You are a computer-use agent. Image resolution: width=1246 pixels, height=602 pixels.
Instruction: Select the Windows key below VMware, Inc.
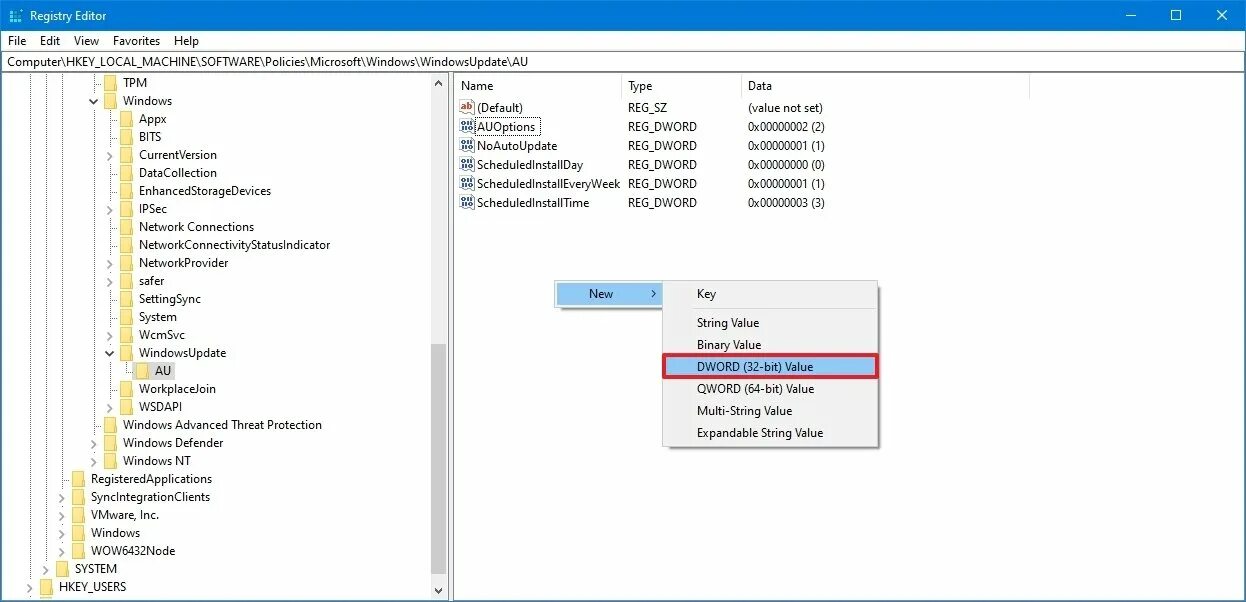tap(115, 533)
